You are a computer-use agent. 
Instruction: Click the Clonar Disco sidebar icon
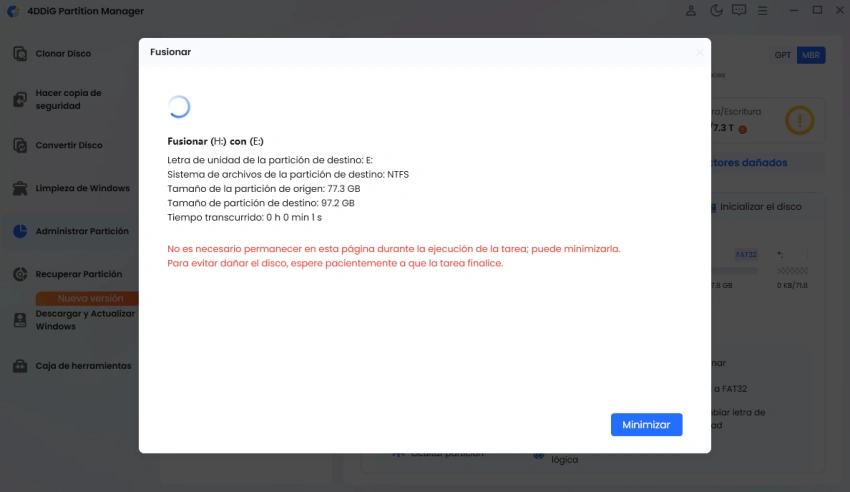click(20, 54)
